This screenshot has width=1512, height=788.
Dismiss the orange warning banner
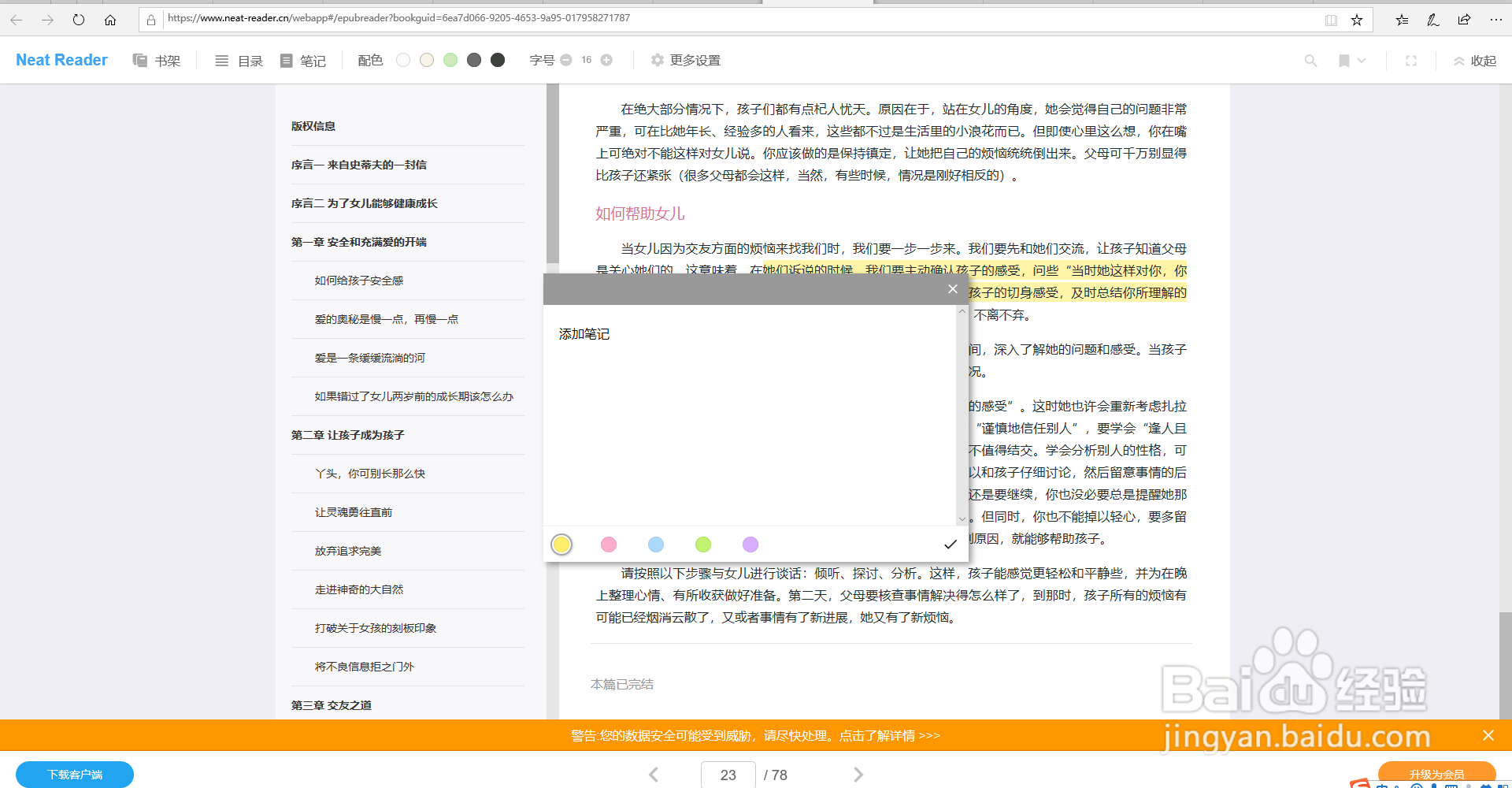1488,735
